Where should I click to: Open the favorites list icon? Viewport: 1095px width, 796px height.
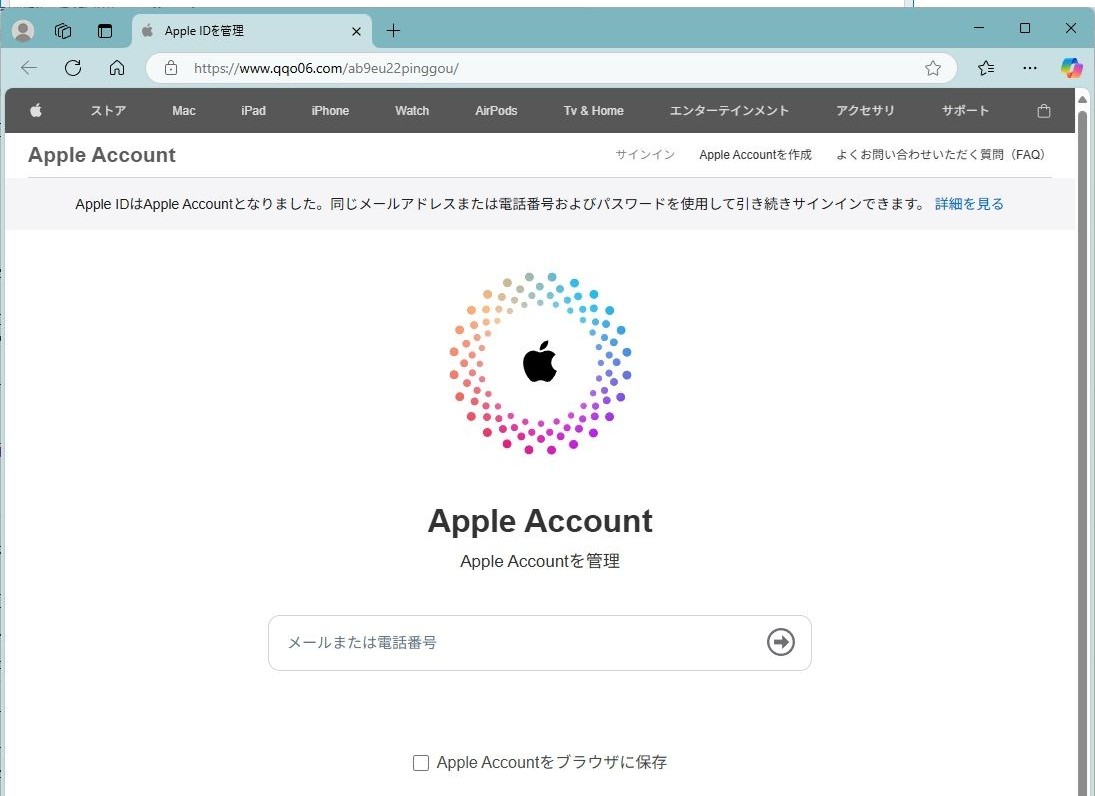985,68
